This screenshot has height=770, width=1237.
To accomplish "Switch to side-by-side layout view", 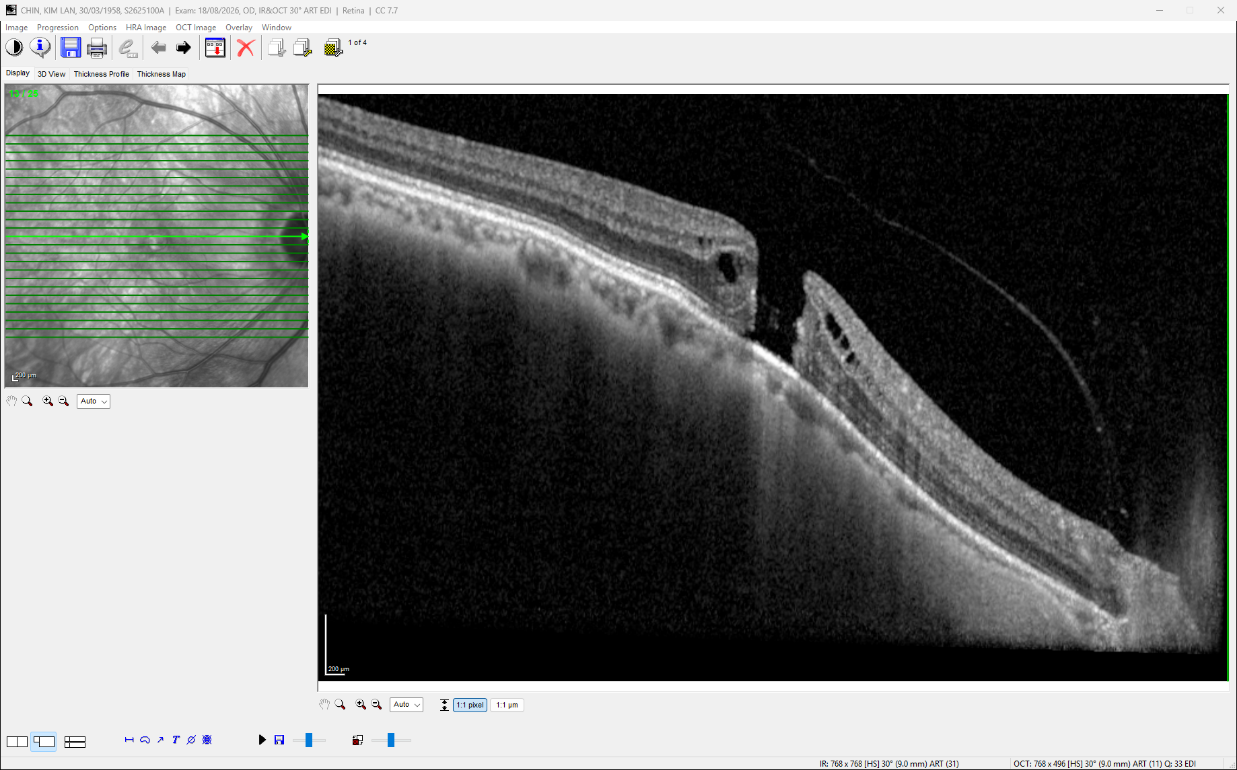I will 17,741.
